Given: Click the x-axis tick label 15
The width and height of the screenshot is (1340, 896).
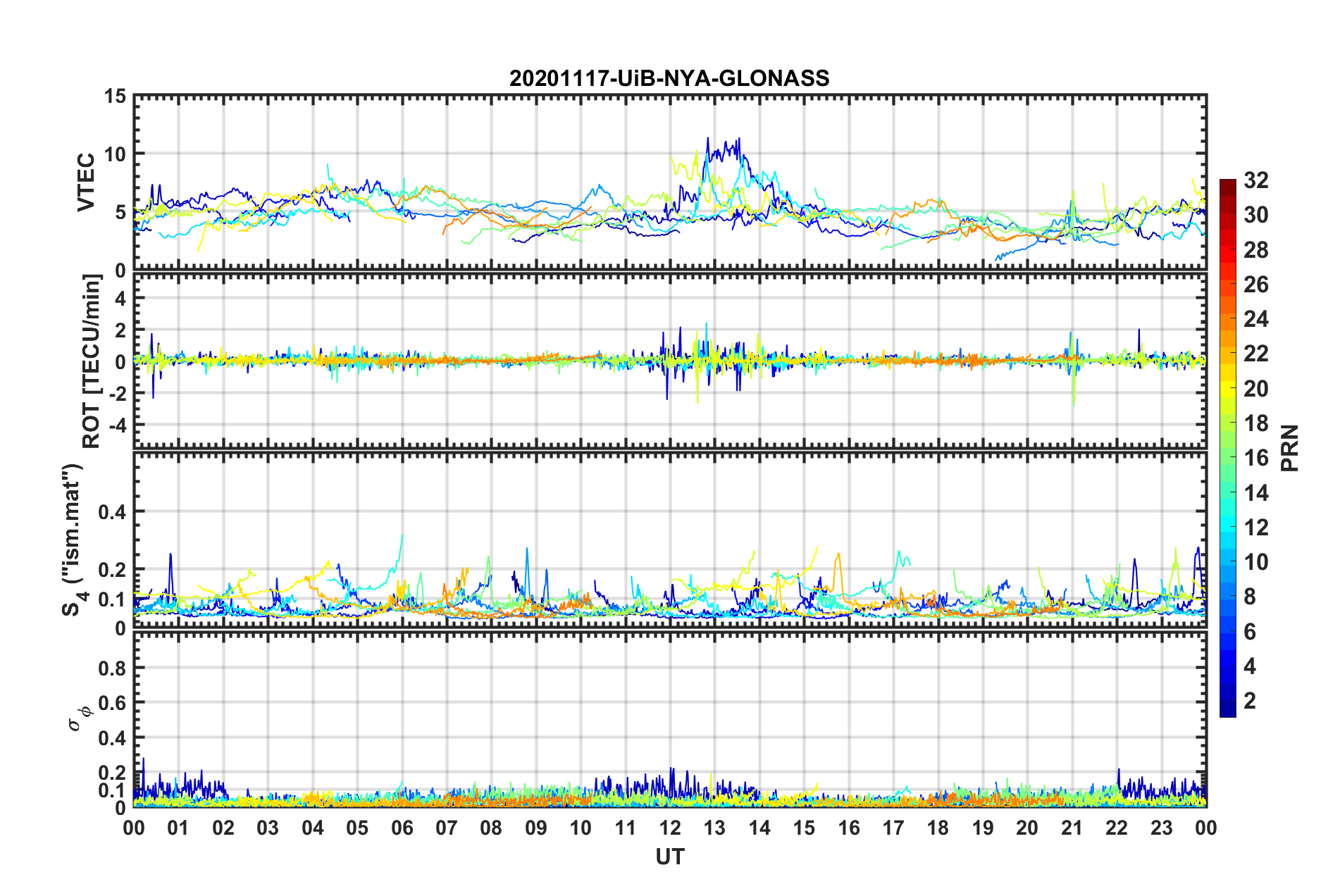Looking at the screenshot, I should [x=804, y=827].
